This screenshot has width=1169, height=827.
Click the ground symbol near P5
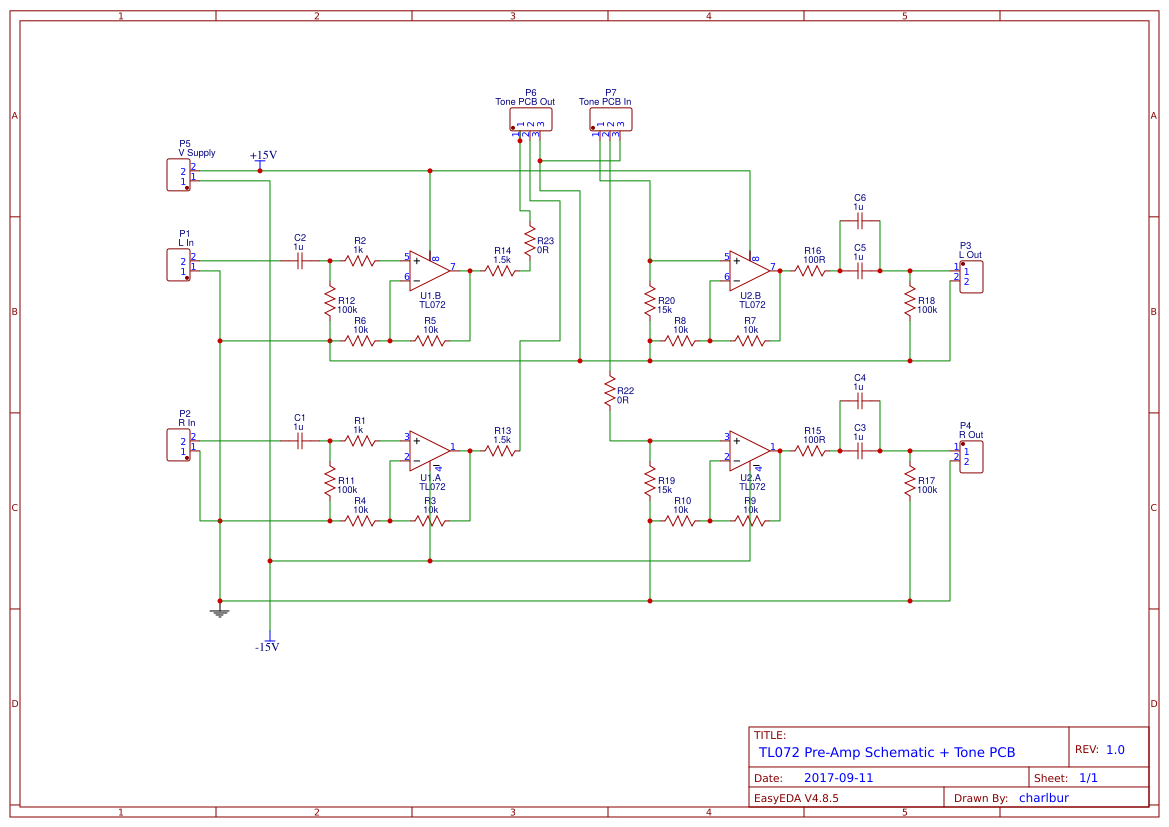[x=220, y=610]
